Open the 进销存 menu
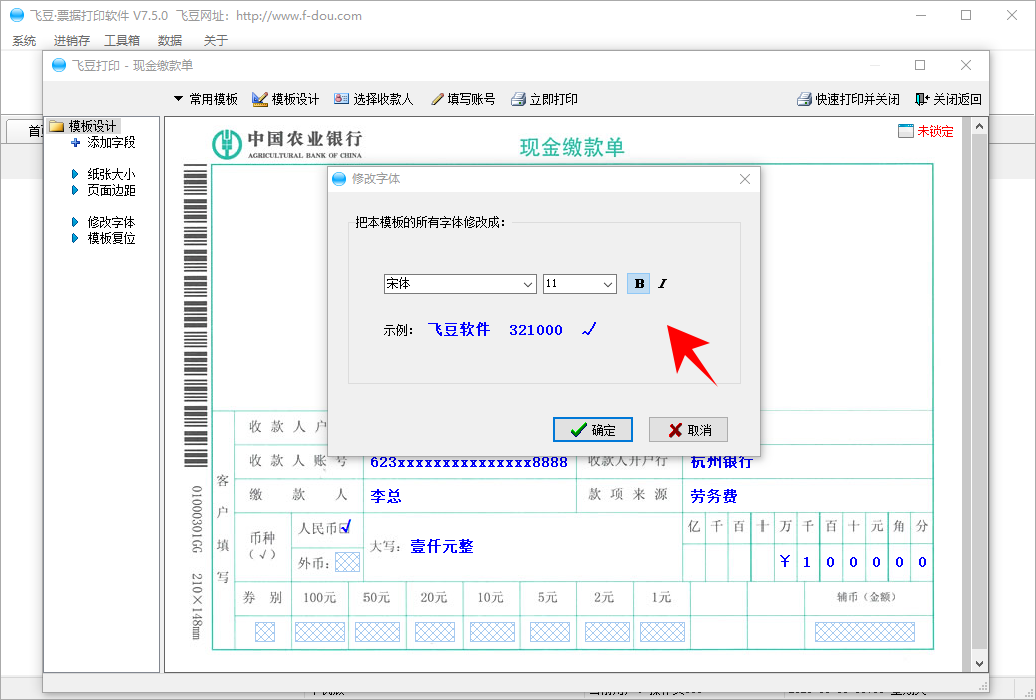Image resolution: width=1036 pixels, height=700 pixels. (71, 40)
